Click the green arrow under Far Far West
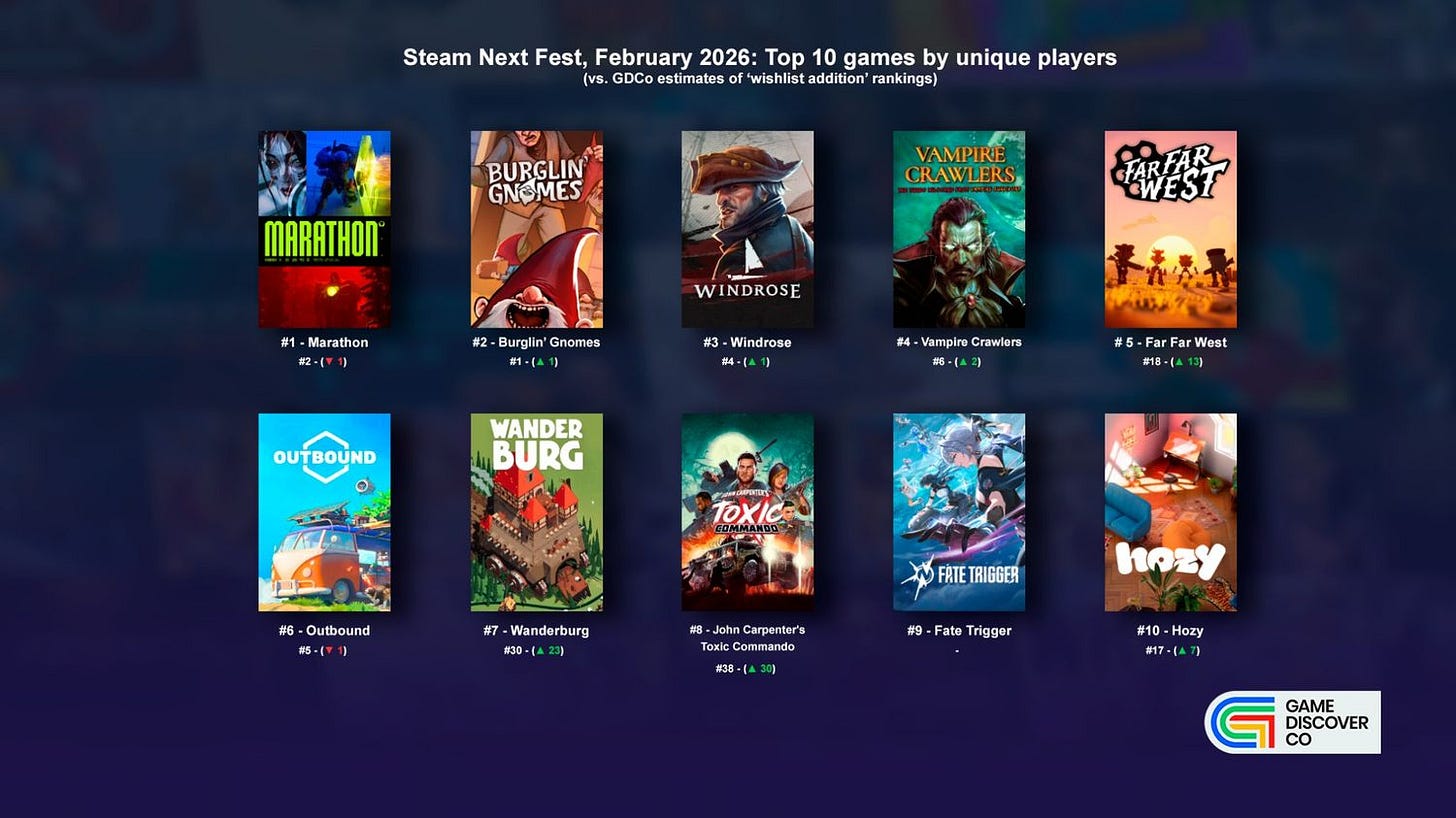Screen dimensions: 1456x818 [x=1180, y=361]
